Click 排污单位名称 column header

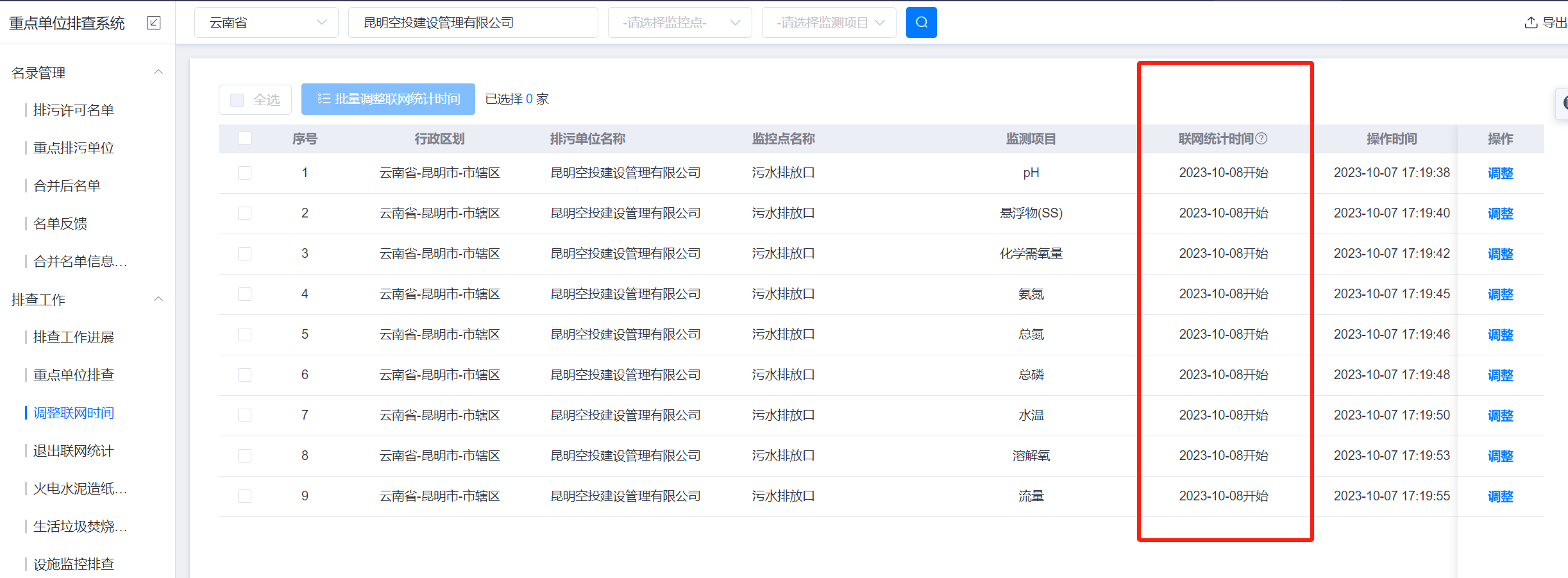587,139
